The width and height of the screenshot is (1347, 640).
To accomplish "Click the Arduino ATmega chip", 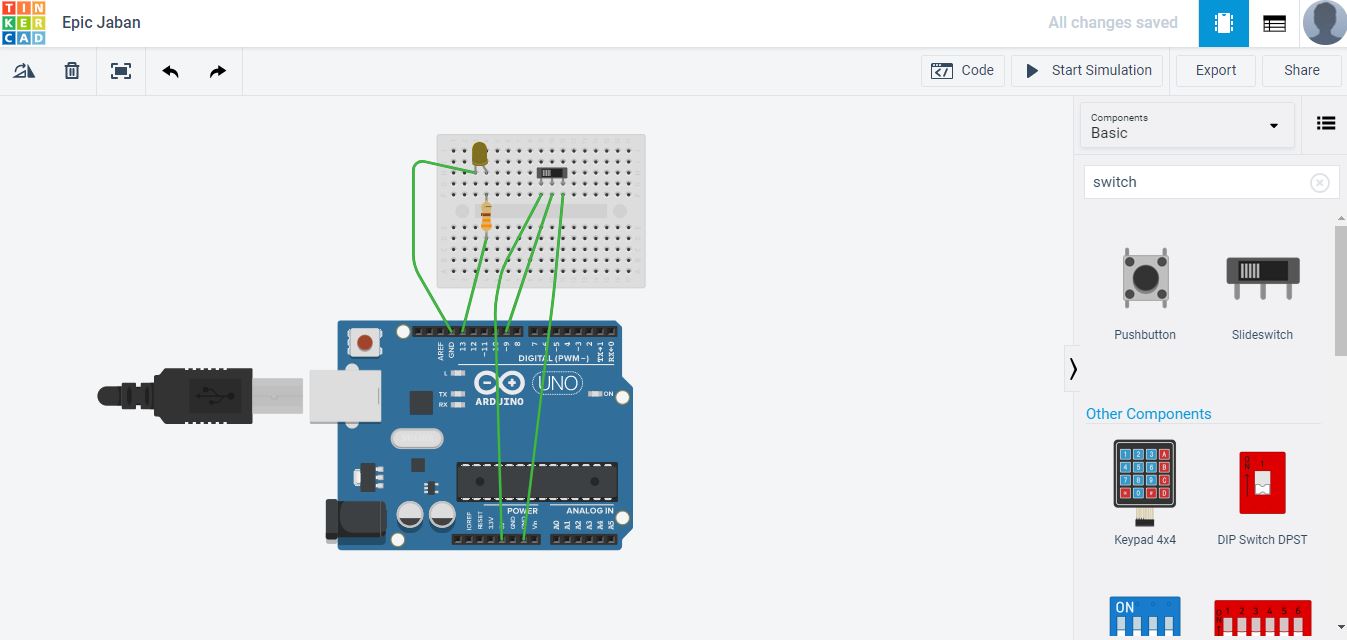I will 537,482.
